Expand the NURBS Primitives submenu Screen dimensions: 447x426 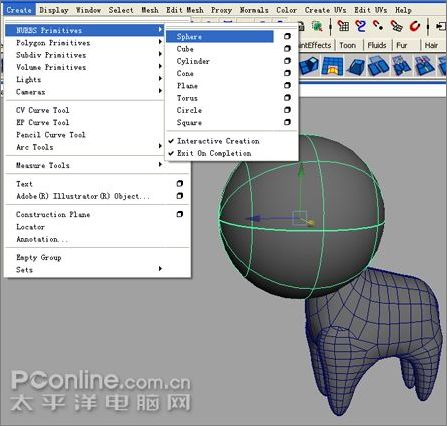tap(85, 30)
